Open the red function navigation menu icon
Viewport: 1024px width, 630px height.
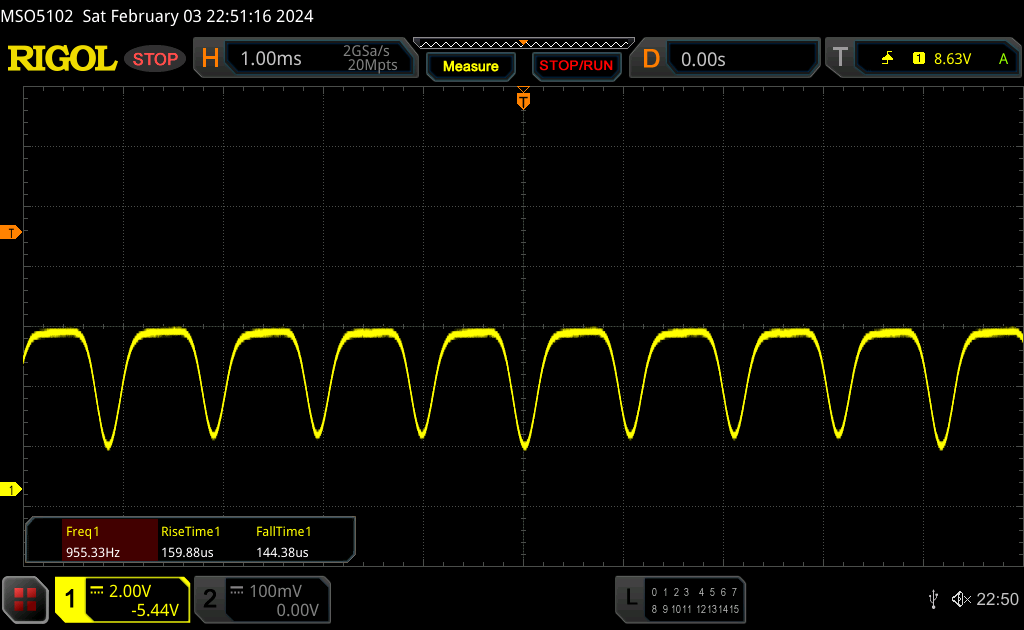point(25,599)
